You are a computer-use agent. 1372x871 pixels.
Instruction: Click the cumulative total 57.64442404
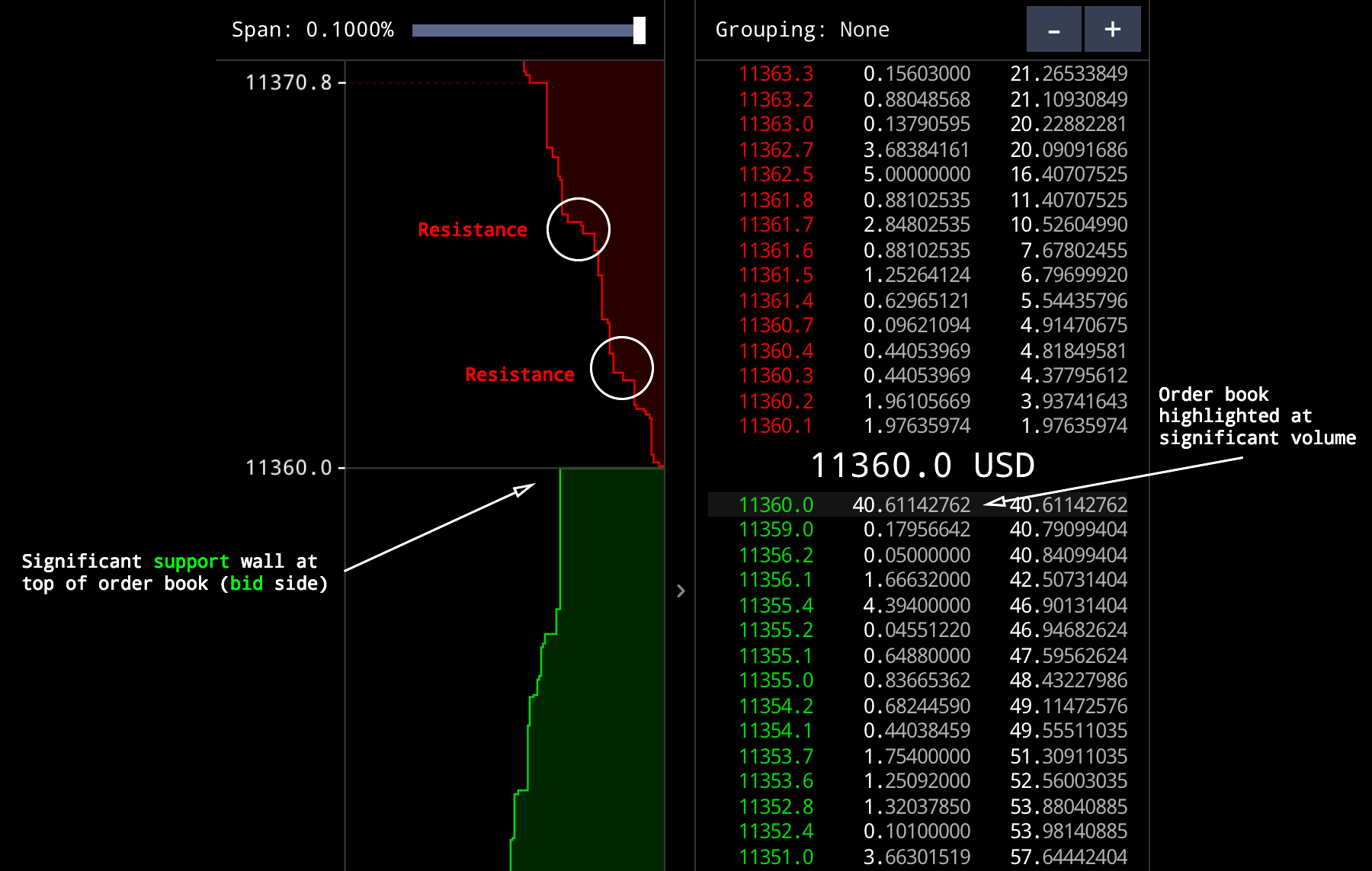[x=1069, y=857]
